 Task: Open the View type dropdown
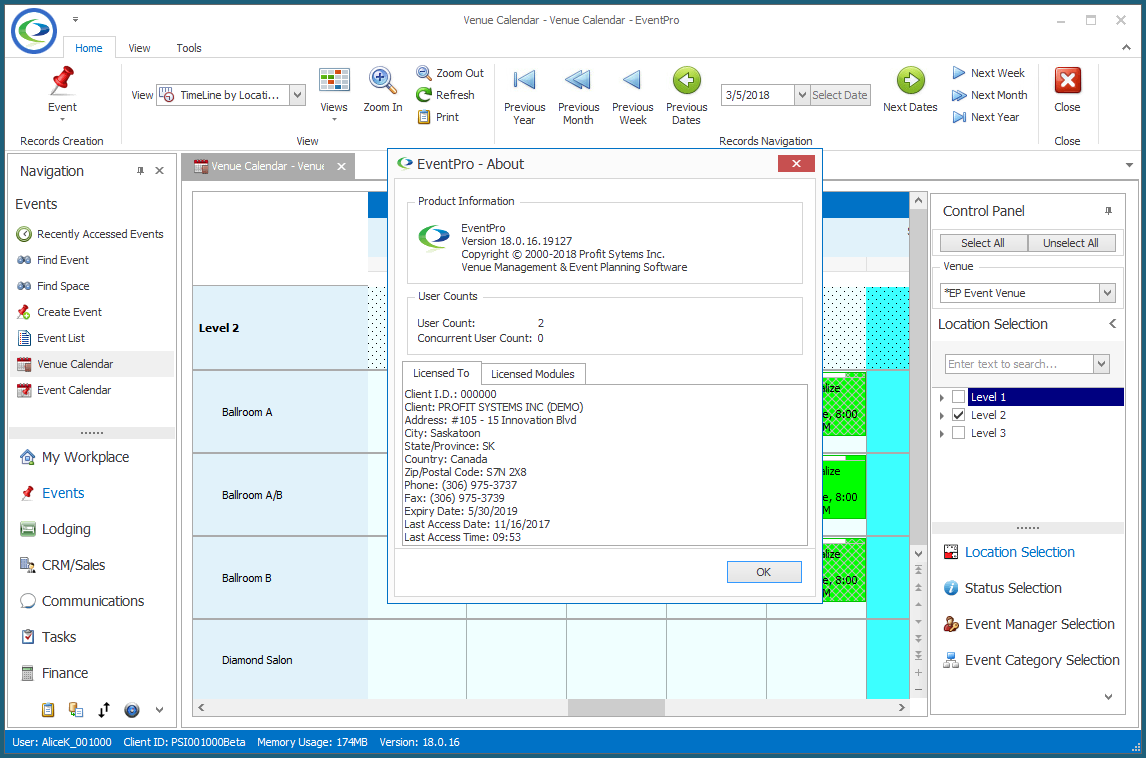pyautogui.click(x=297, y=95)
